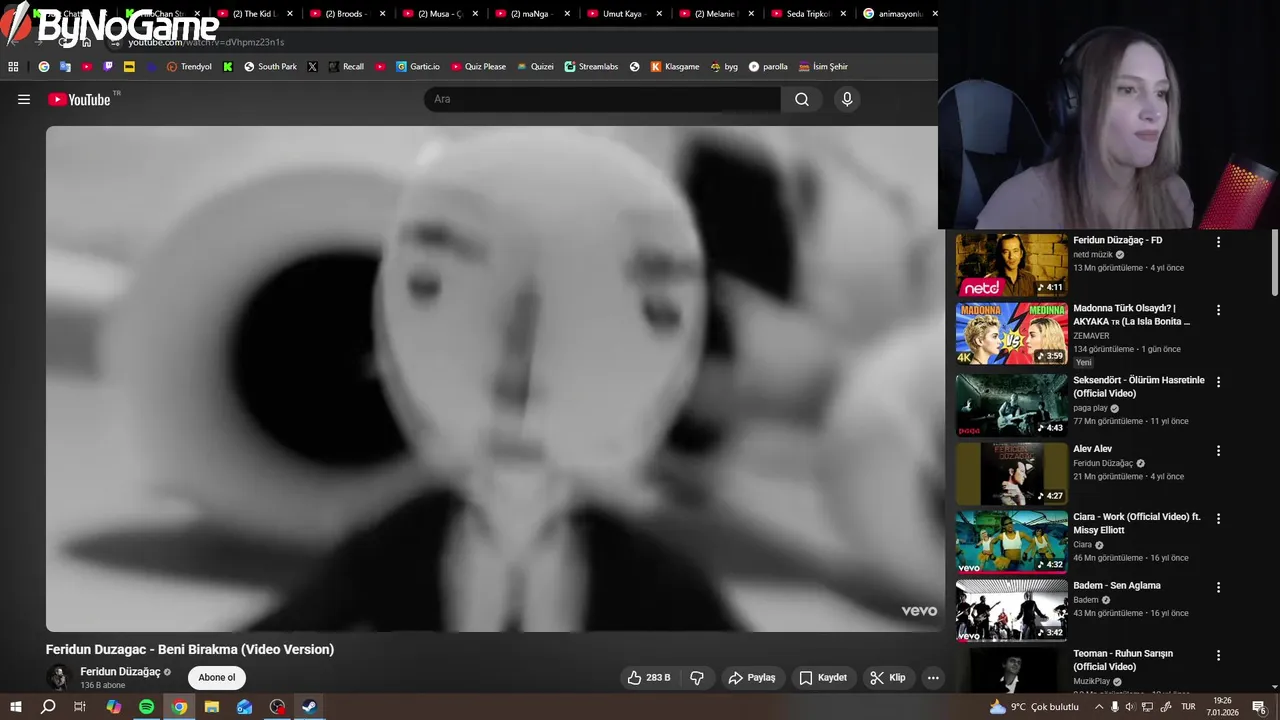
Task: Open the Gartic.io bookmark
Action: tap(417, 67)
